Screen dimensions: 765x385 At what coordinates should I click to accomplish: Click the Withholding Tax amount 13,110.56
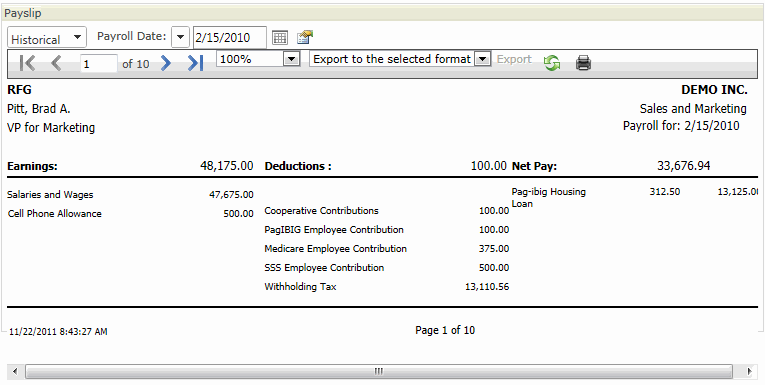coord(487,287)
